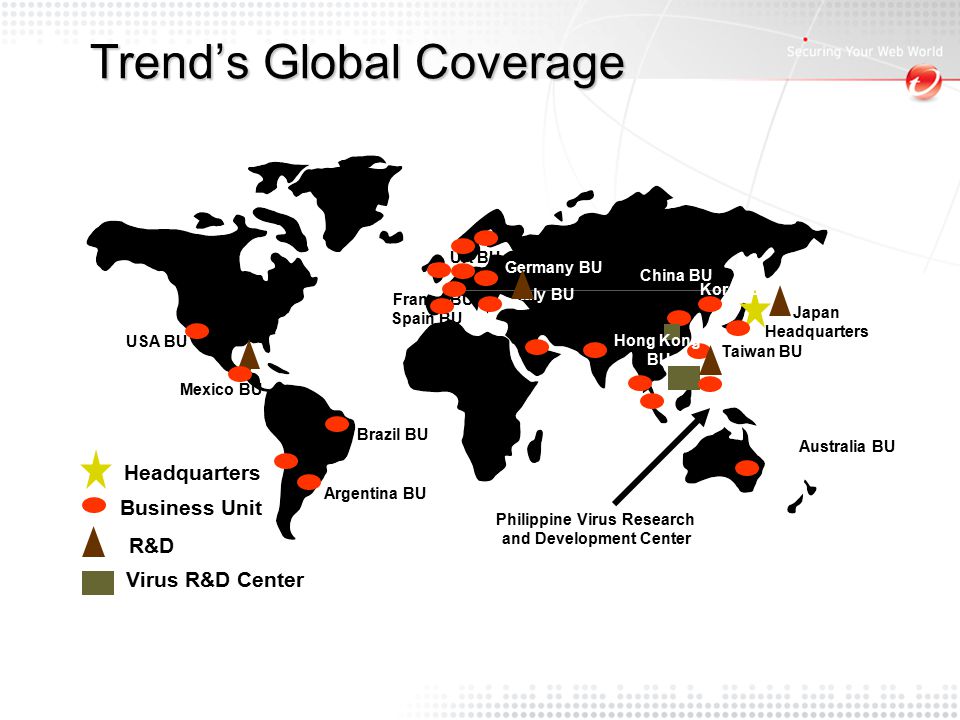Click red marker on South America's west coast
The height and width of the screenshot is (720, 960).
tap(286, 461)
